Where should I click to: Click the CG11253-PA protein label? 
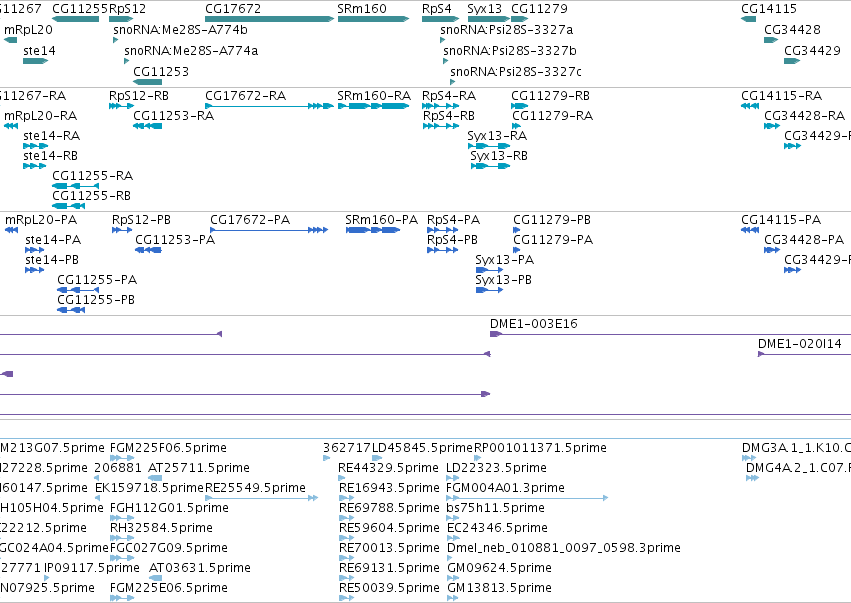175,240
